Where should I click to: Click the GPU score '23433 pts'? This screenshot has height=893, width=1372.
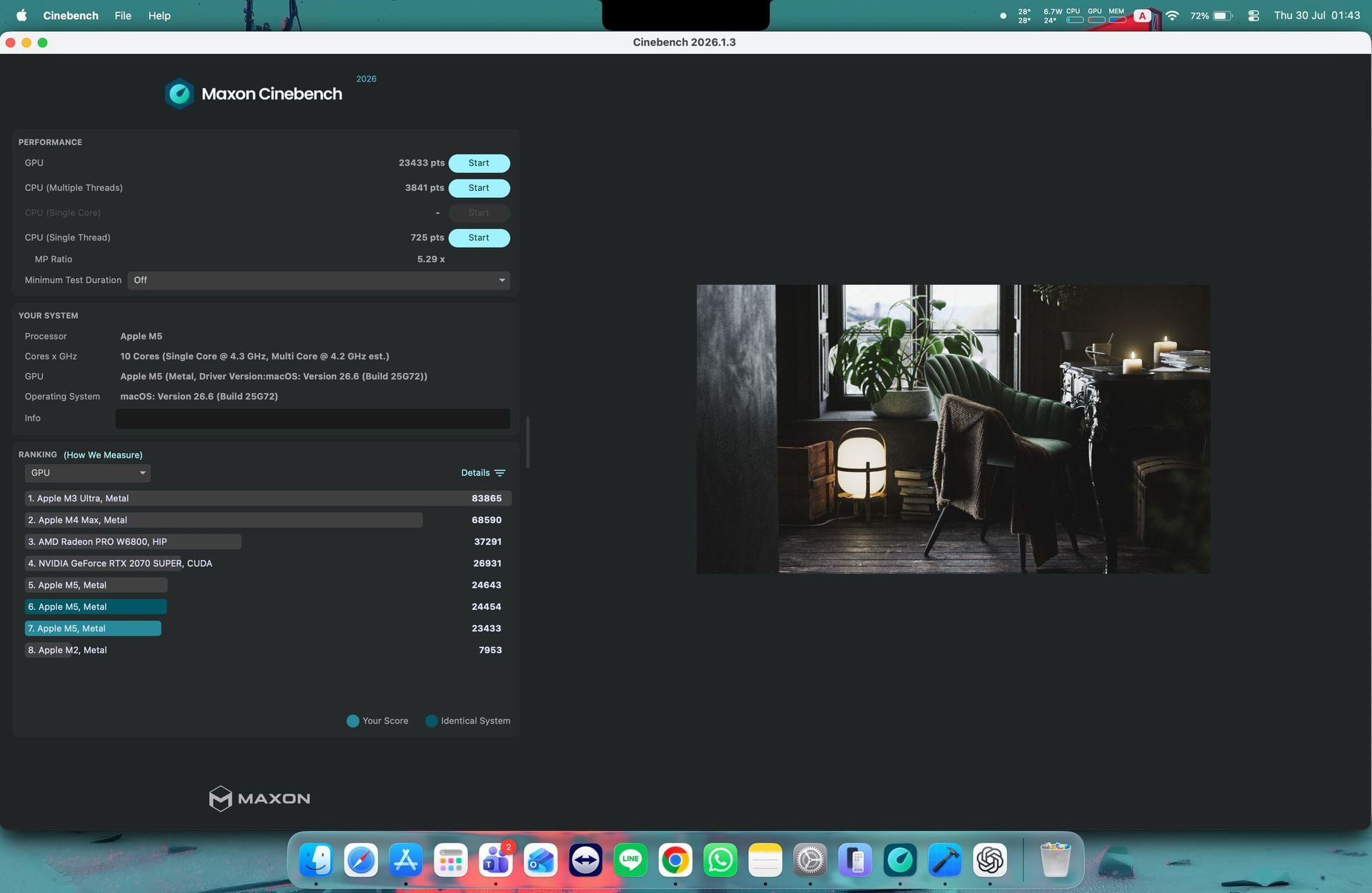click(x=422, y=163)
